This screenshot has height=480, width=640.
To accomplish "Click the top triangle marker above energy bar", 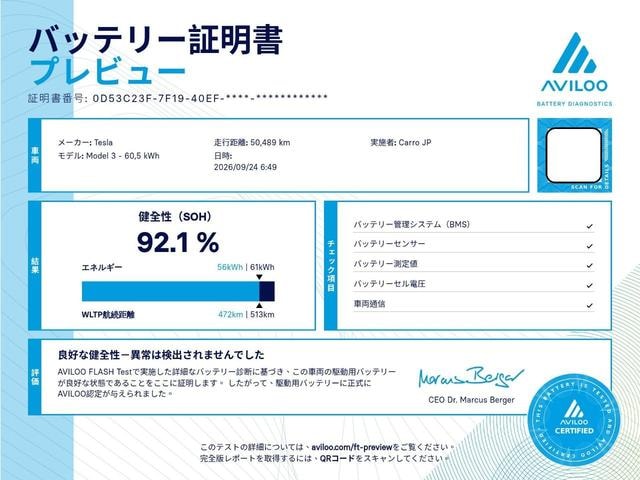I will (x=259, y=277).
